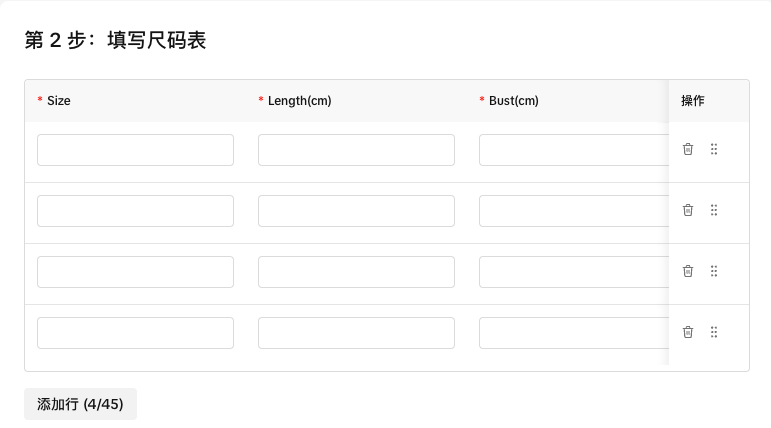771x428 pixels.
Task: Focus the Length(cm) field in fourth row
Action: pyautogui.click(x=356, y=333)
